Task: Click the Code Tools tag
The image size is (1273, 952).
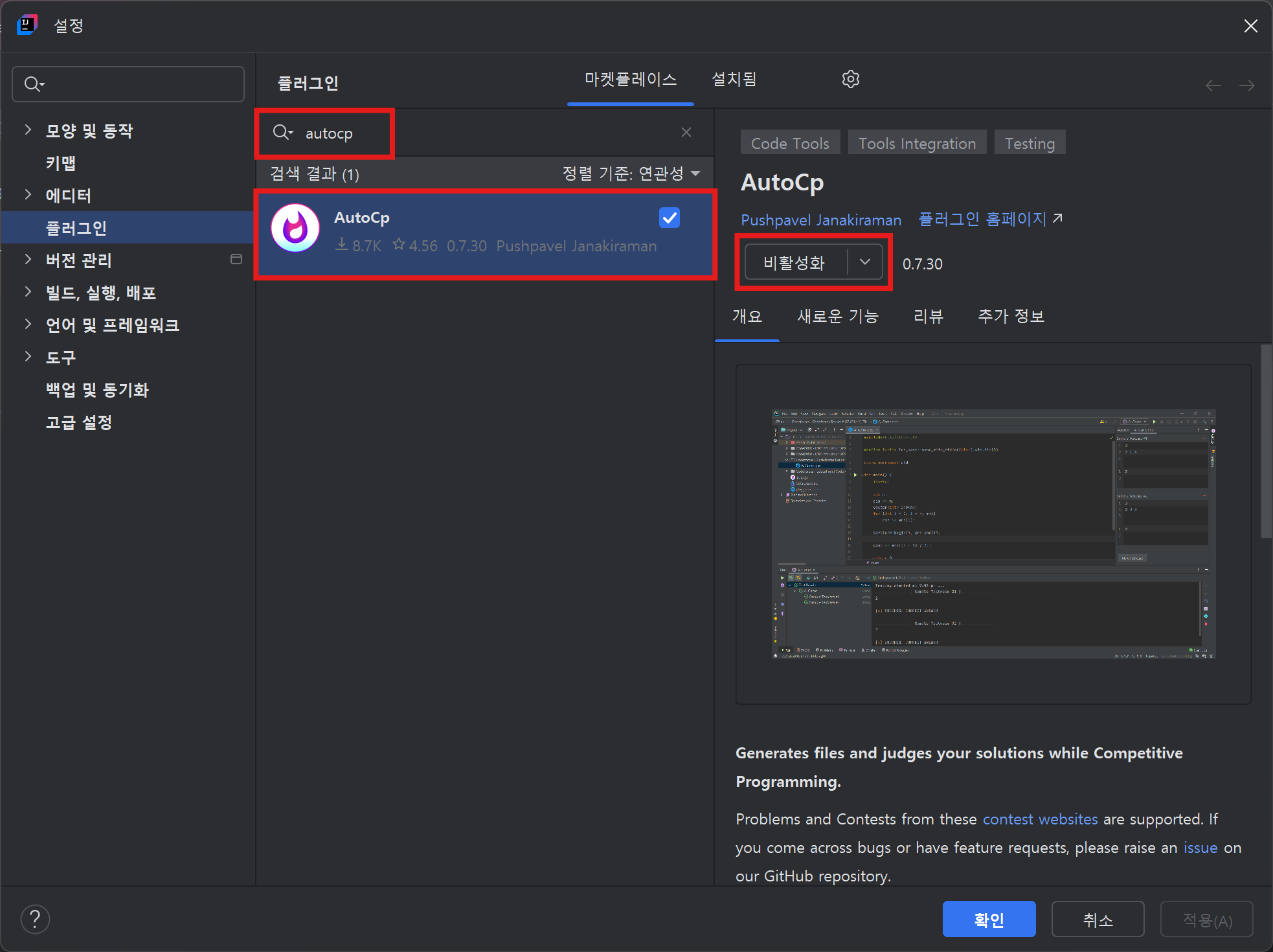Action: point(790,143)
